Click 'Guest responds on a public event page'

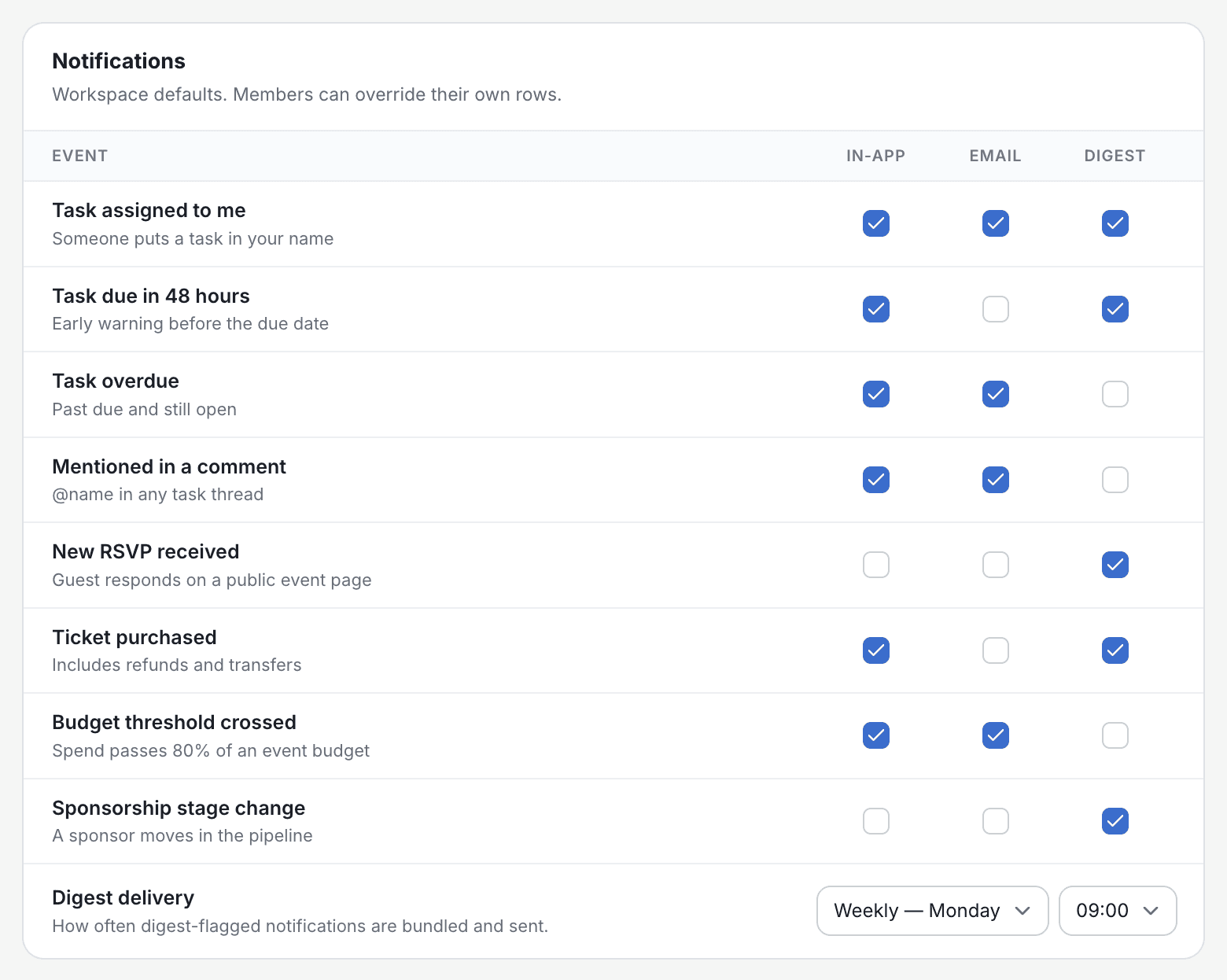[x=212, y=580]
